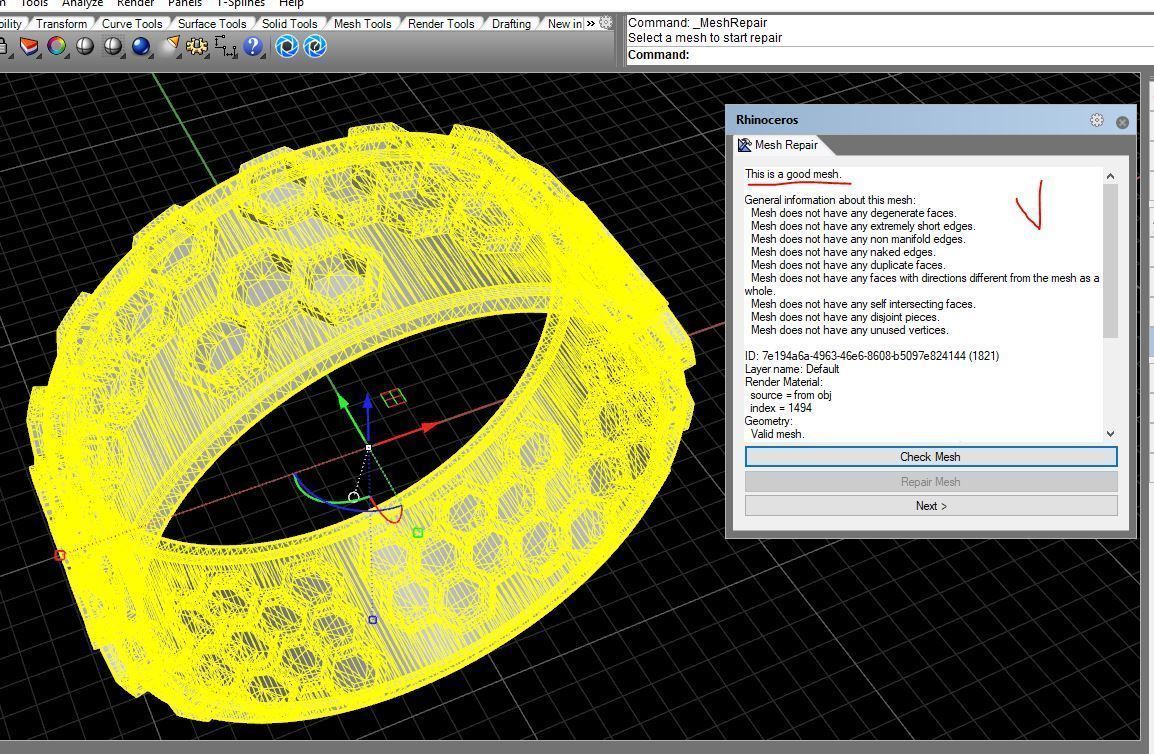Open the Panels menu
This screenshot has width=1154, height=754.
pos(185,4)
